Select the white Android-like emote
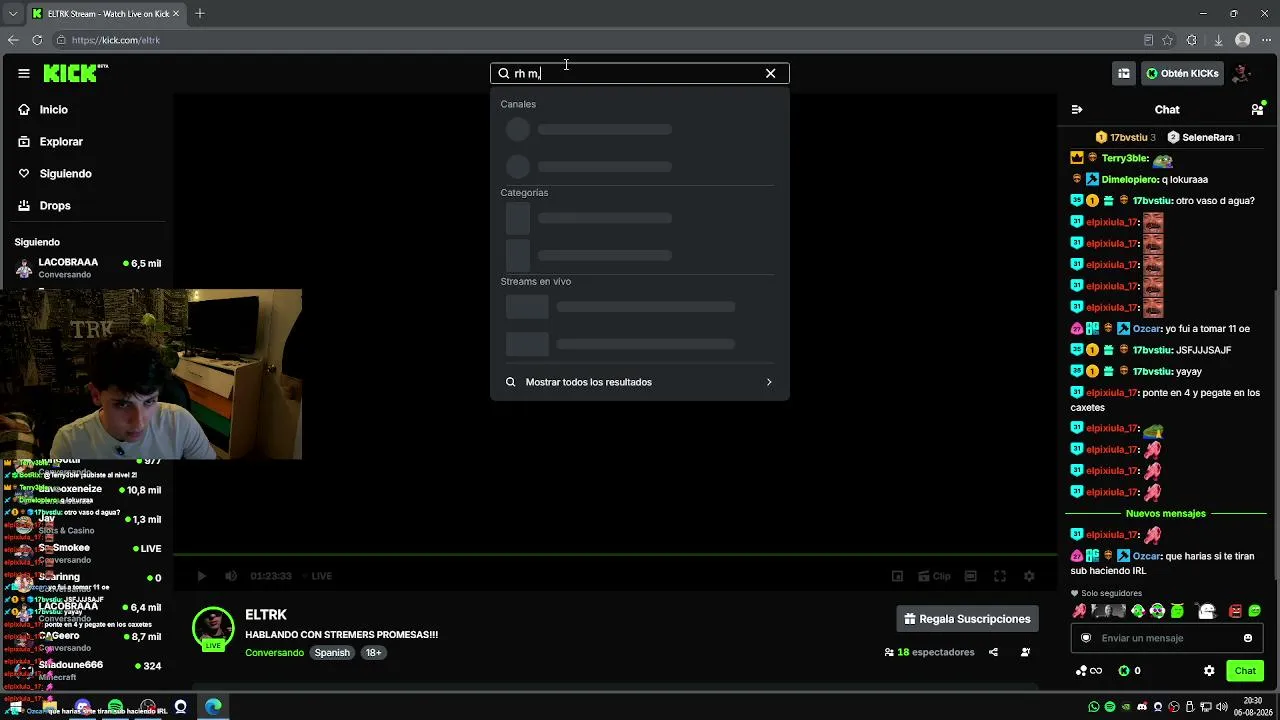Image resolution: width=1280 pixels, height=720 pixels. click(x=1207, y=611)
